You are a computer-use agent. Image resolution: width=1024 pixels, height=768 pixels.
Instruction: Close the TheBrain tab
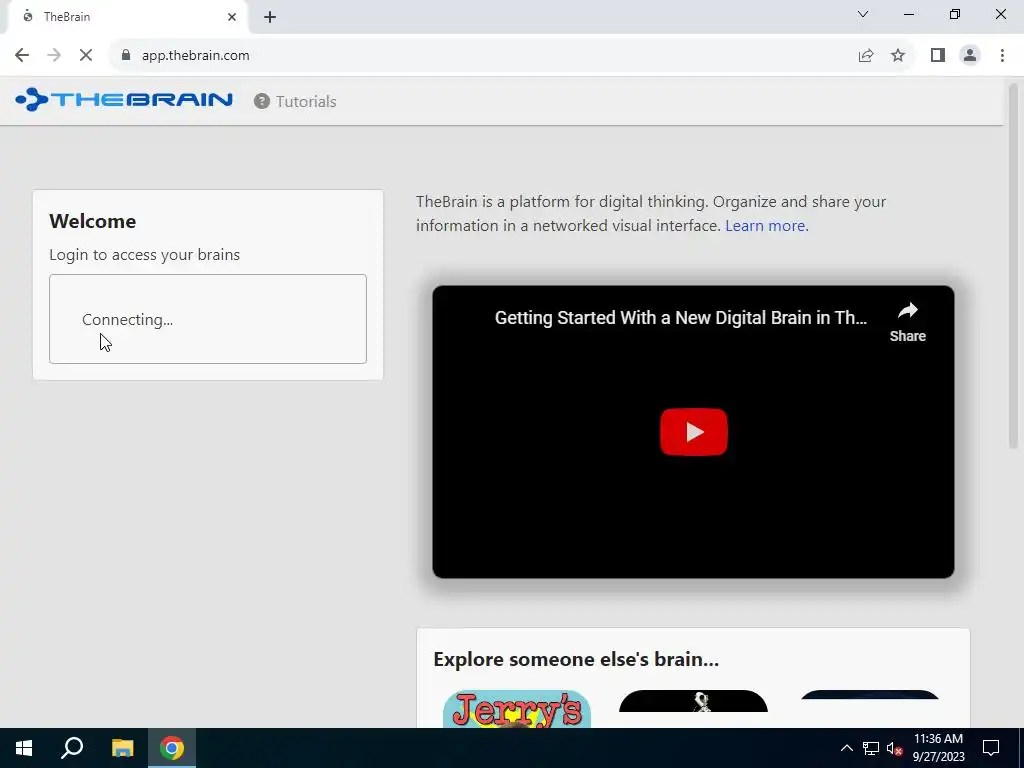click(x=232, y=17)
